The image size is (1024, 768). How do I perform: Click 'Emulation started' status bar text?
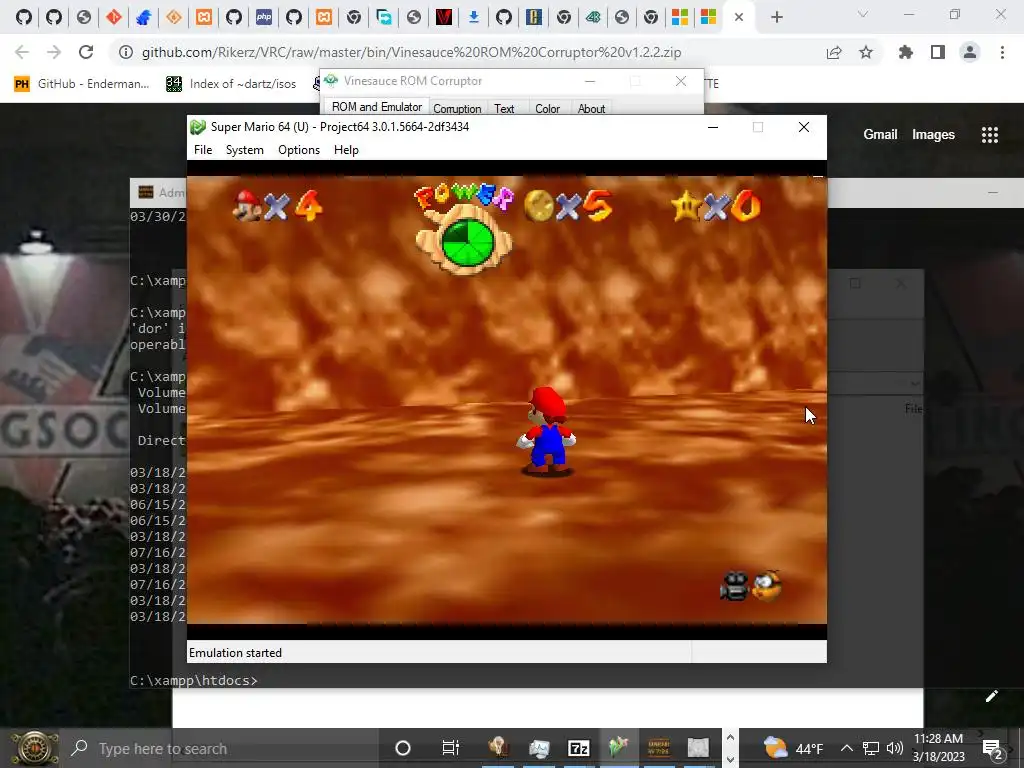[x=235, y=652]
